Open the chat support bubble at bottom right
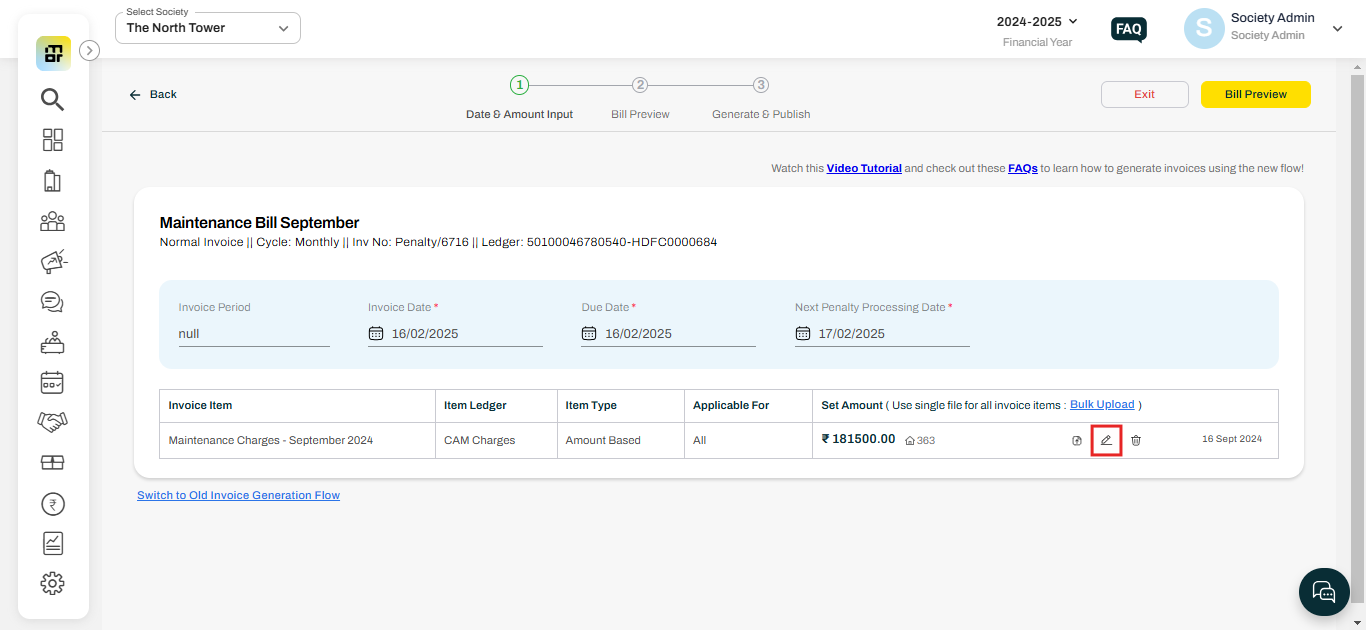 [1324, 591]
